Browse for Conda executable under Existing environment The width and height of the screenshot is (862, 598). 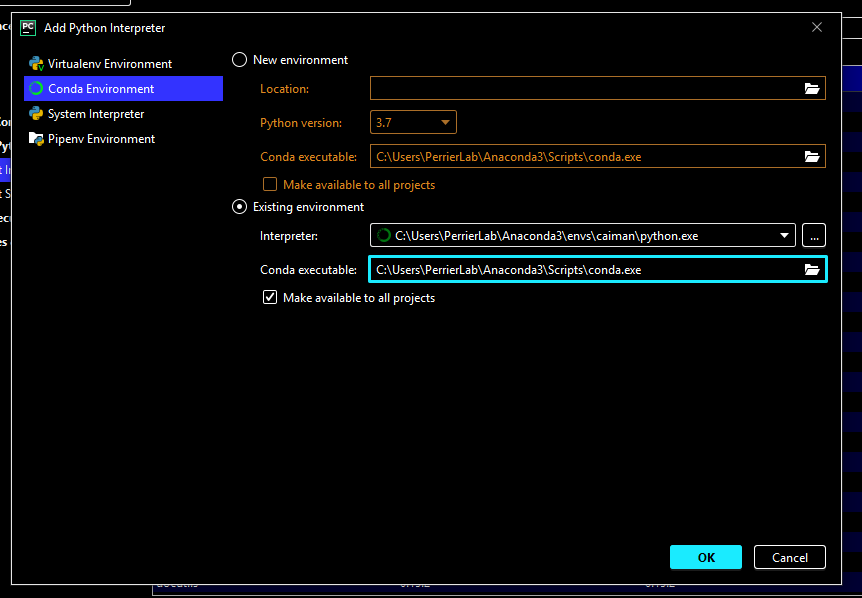click(812, 269)
